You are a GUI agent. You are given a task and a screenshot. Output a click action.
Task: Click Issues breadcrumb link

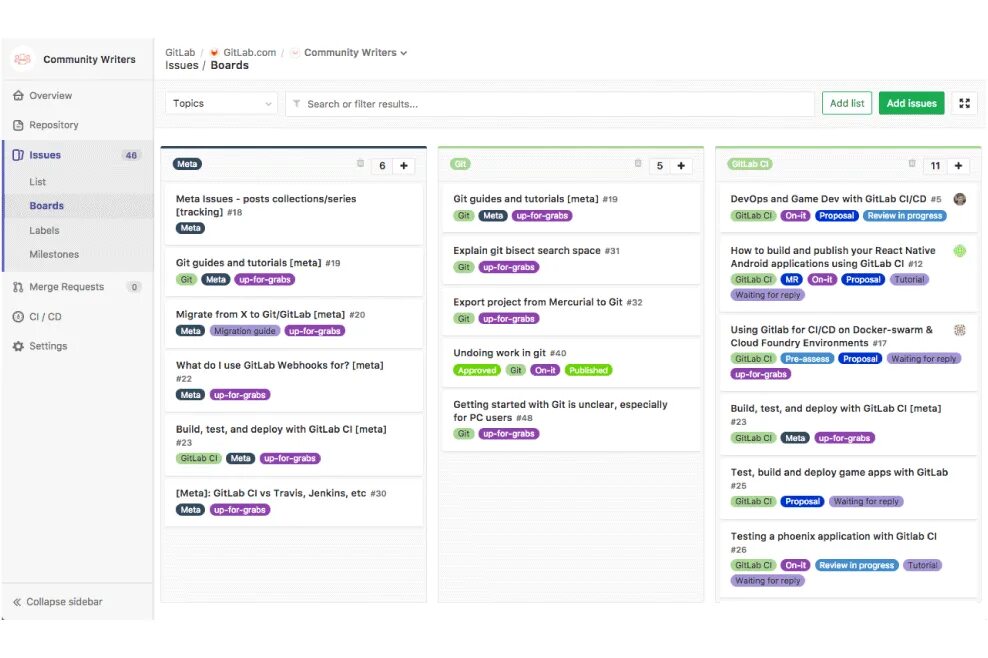181,66
